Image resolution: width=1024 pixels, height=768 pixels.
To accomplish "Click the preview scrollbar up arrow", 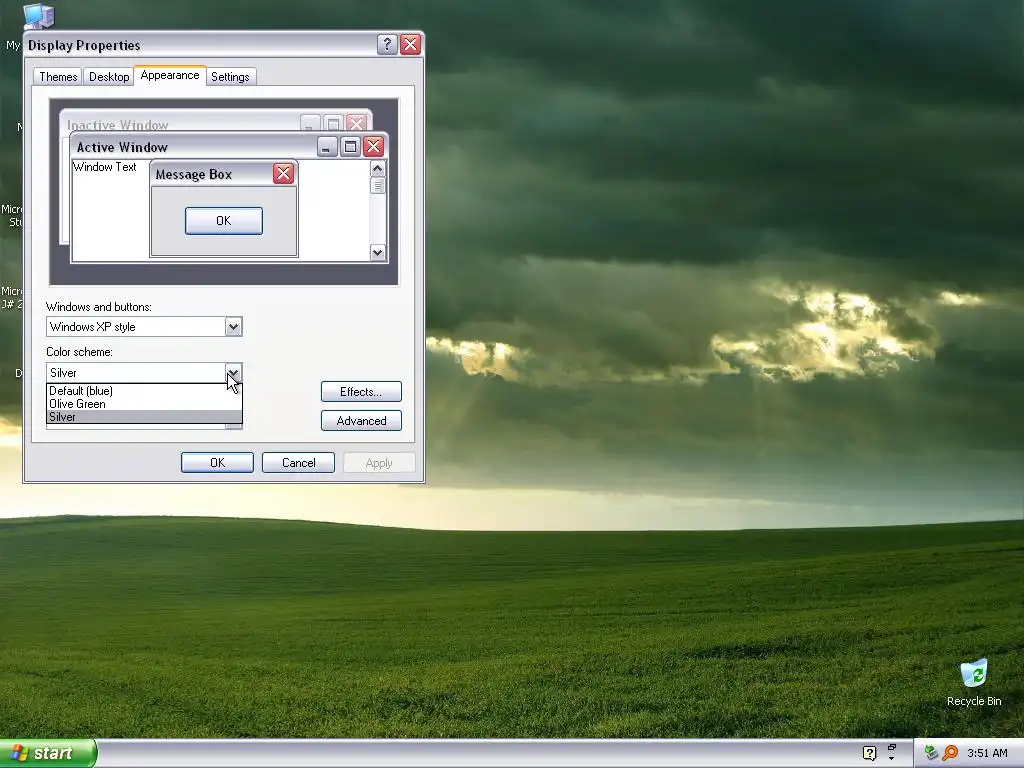I will point(377,168).
